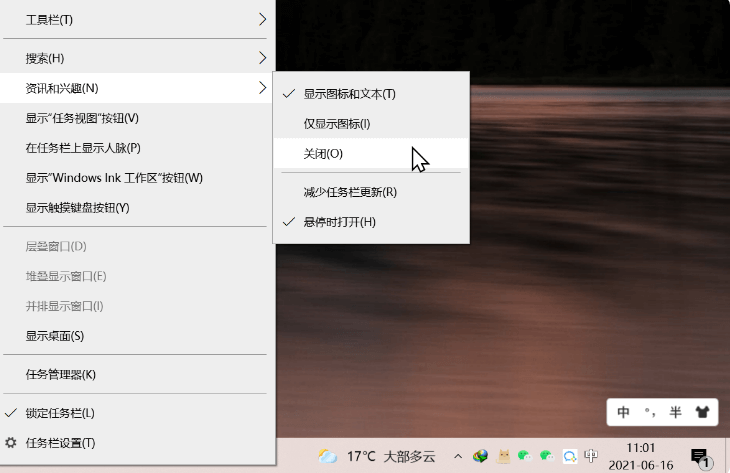This screenshot has height=473, width=730.
Task: Show hidden tray icons with the up arrow
Action: 458,456
